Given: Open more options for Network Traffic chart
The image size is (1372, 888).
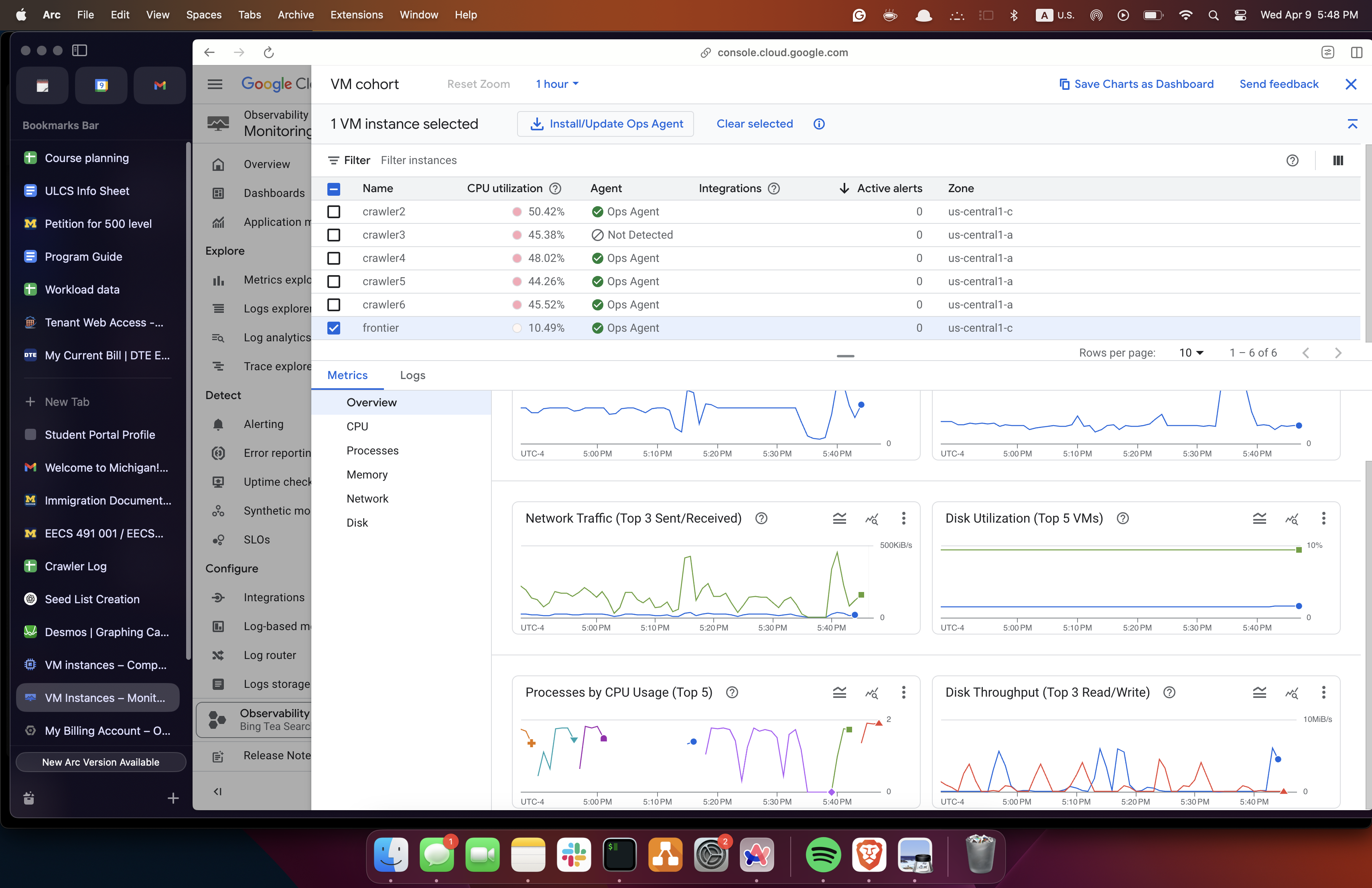Looking at the screenshot, I should click(x=903, y=518).
